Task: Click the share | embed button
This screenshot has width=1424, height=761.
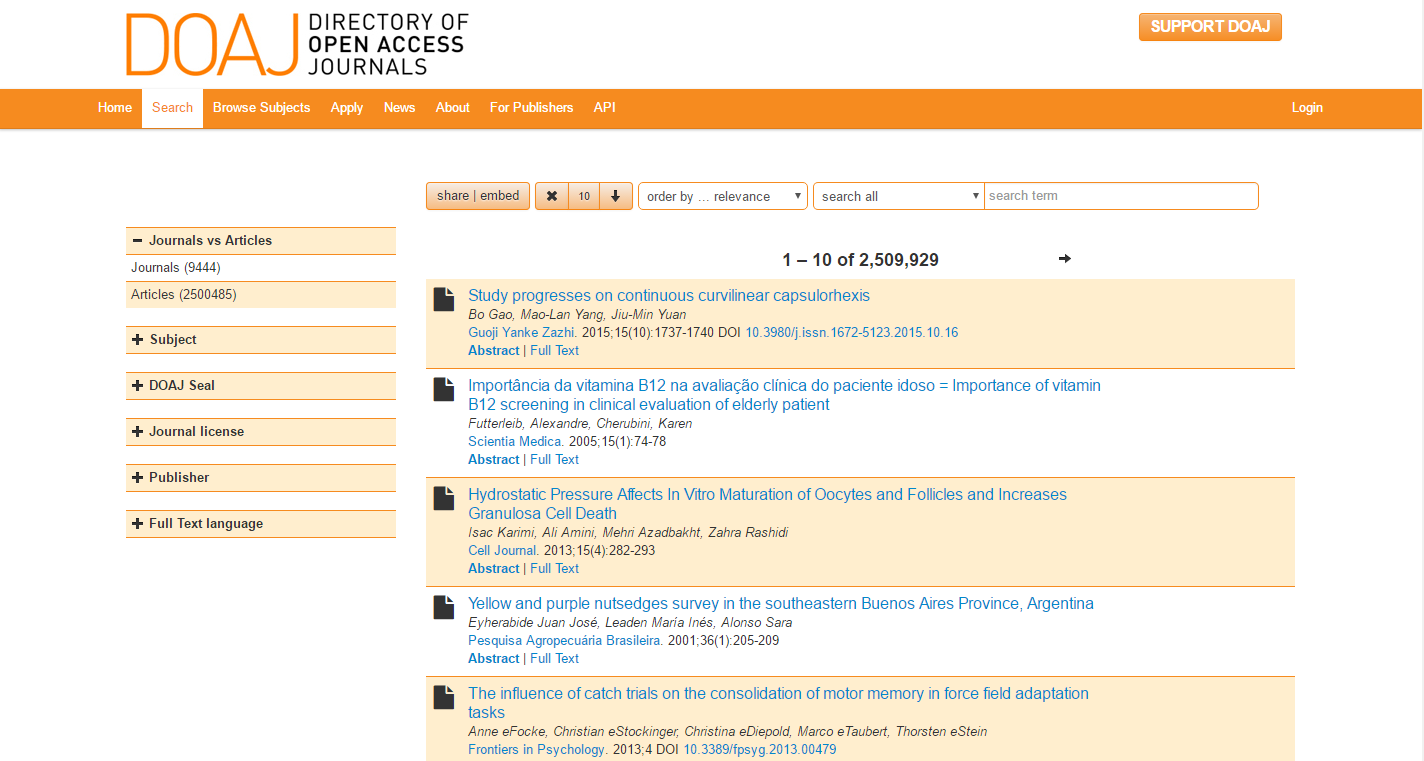Action: click(478, 196)
